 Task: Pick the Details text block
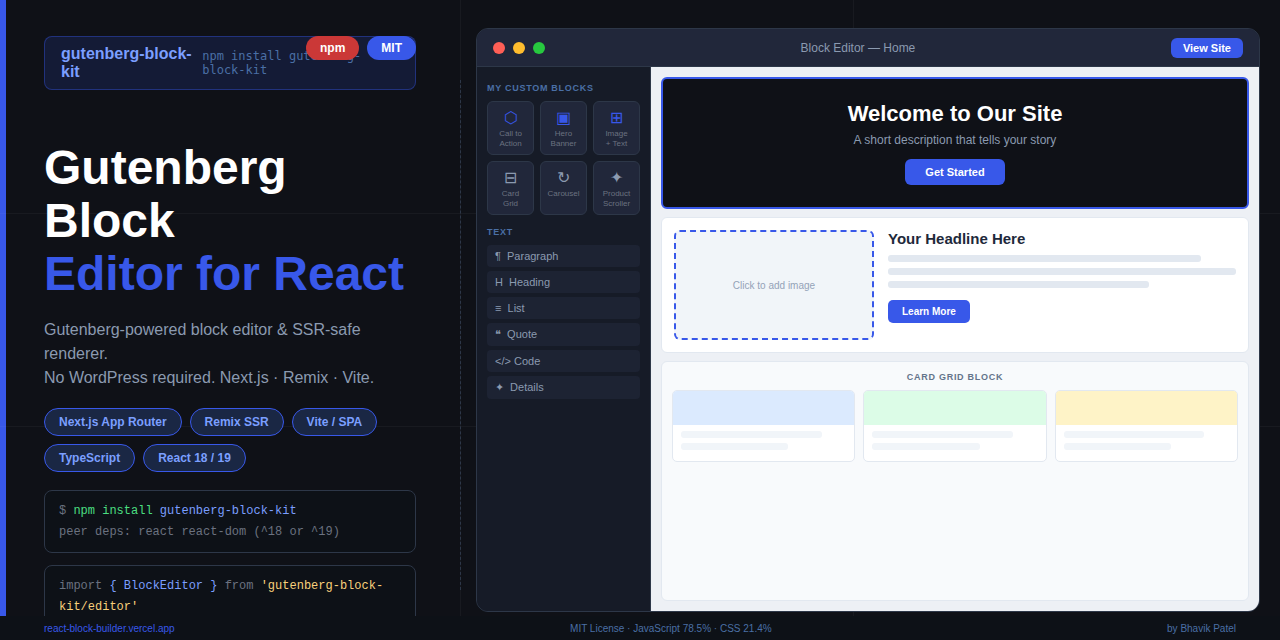(x=563, y=387)
